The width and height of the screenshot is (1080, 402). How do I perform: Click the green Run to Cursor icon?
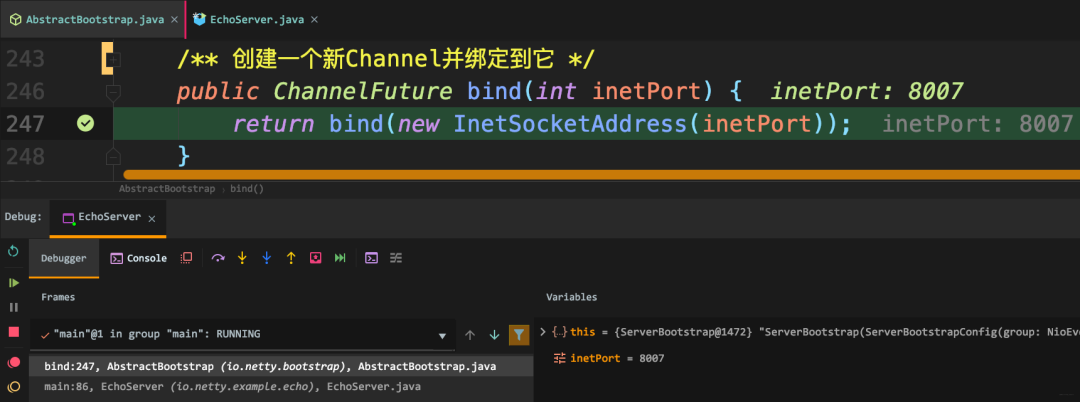(340, 258)
